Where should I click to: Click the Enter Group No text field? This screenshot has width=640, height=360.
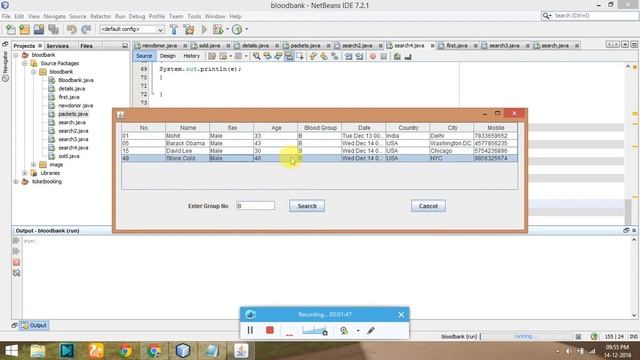(256, 206)
